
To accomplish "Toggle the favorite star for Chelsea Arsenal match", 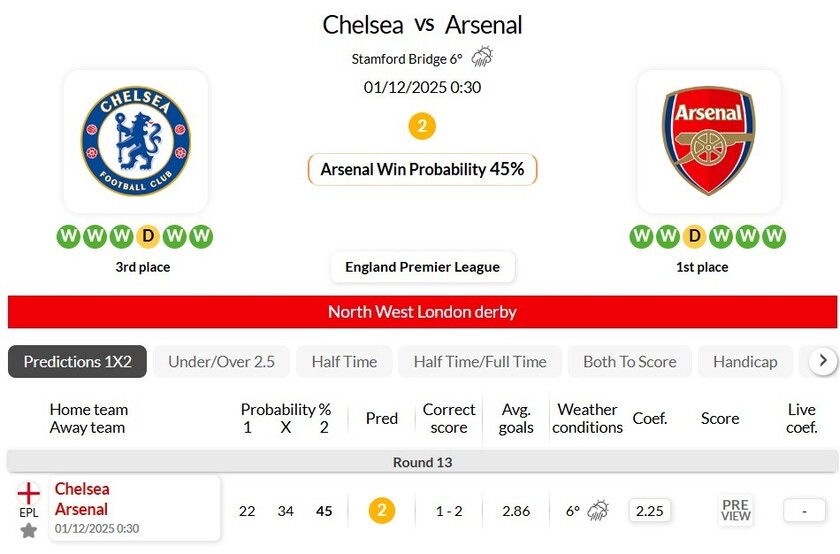I will point(29,530).
